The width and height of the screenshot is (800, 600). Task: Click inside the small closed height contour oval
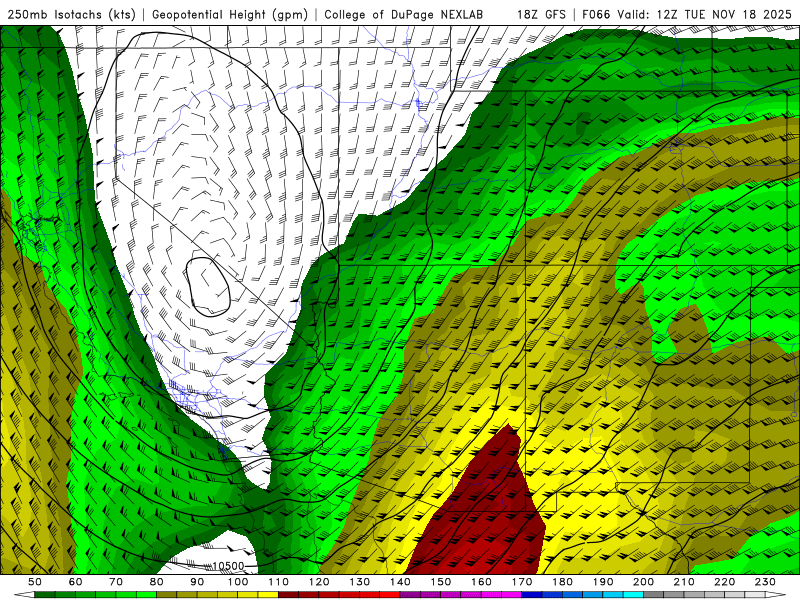(x=208, y=287)
